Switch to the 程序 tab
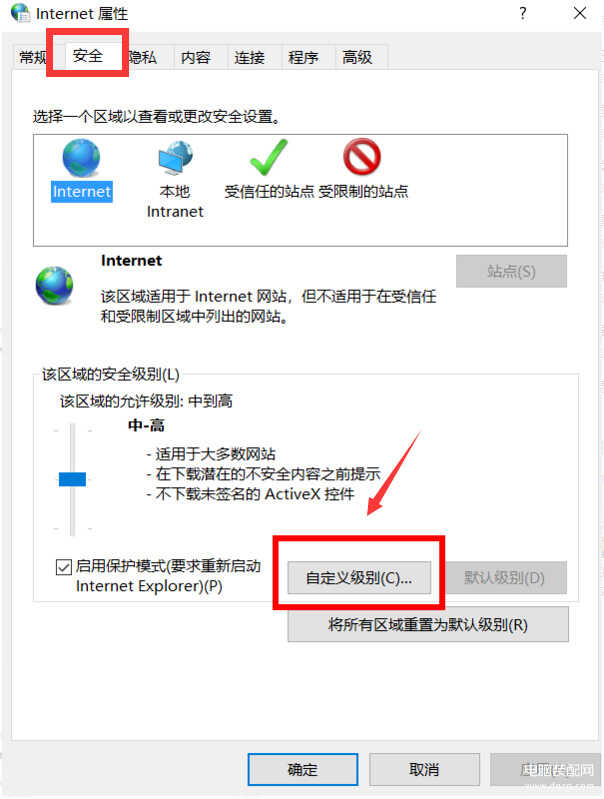This screenshot has height=799, width=604. (303, 57)
